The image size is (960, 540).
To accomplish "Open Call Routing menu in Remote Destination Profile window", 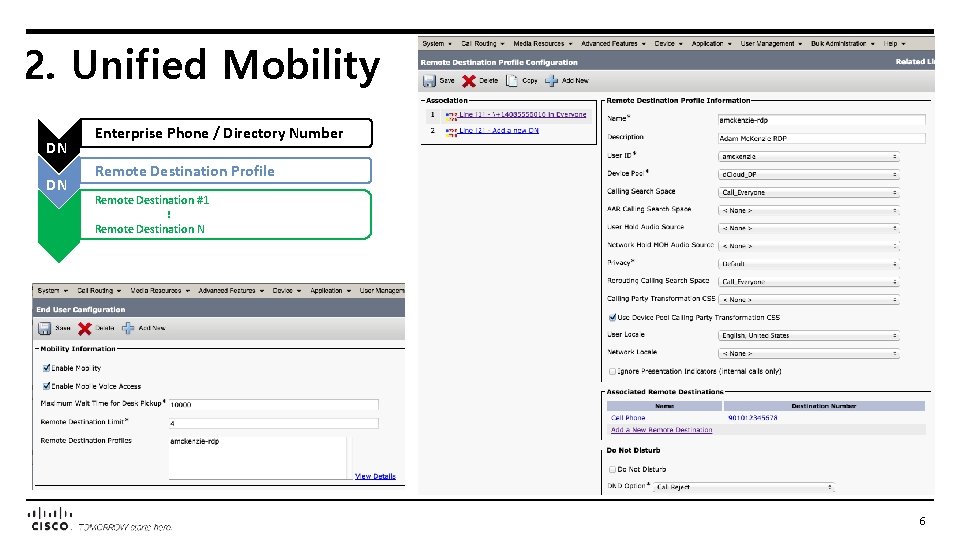I will coord(482,44).
